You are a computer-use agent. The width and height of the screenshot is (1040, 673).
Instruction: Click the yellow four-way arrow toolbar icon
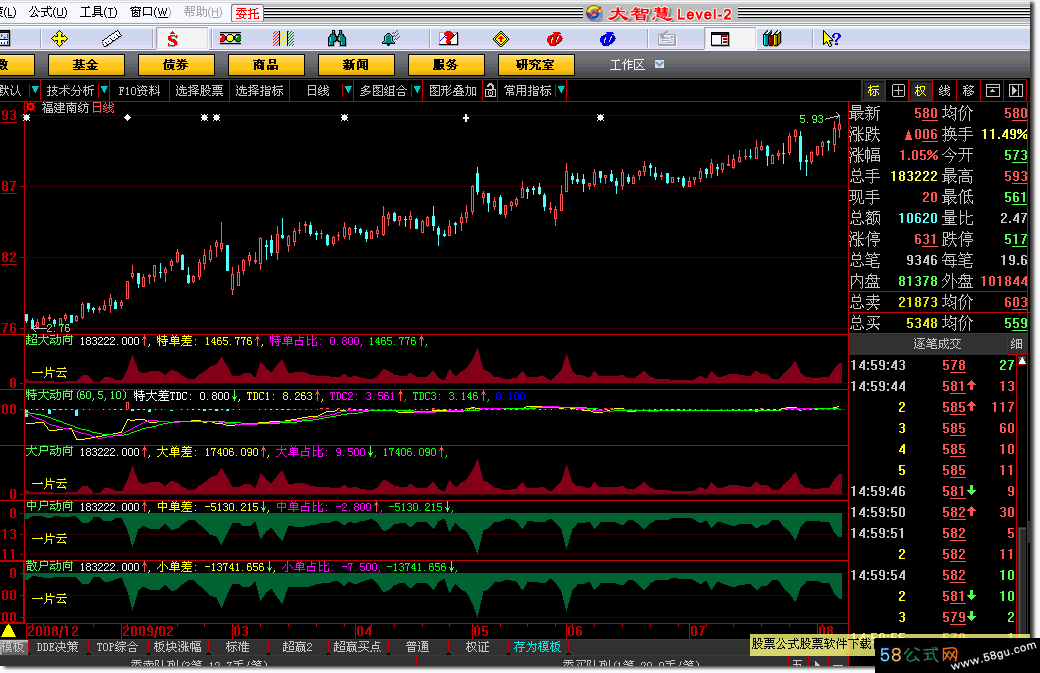[x=59, y=39]
